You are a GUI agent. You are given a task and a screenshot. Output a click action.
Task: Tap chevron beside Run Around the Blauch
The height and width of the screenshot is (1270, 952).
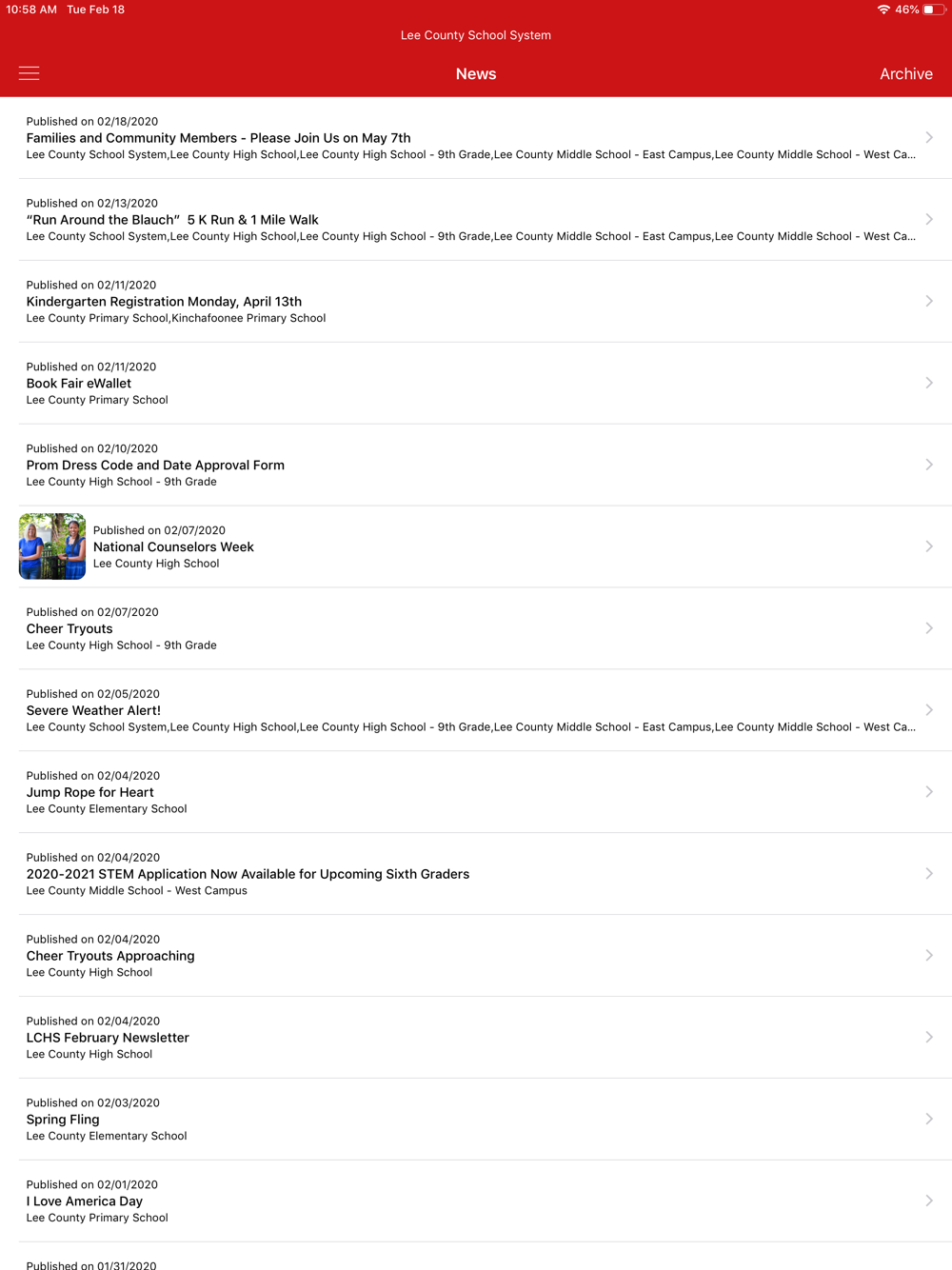[929, 219]
